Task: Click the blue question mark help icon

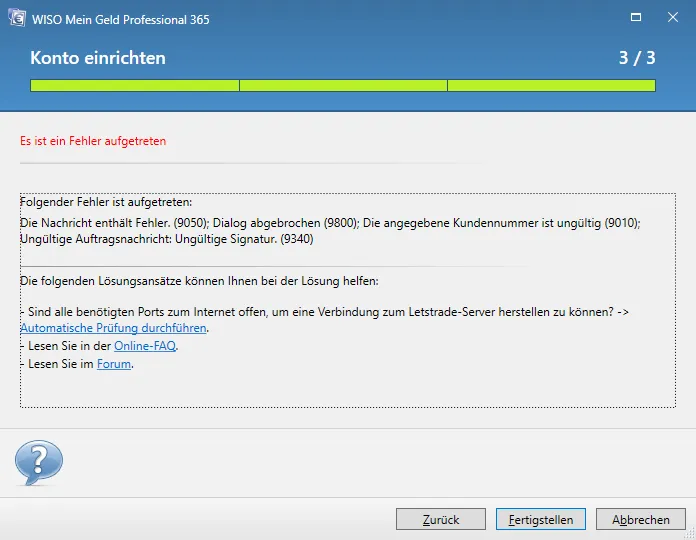Action: 38,462
